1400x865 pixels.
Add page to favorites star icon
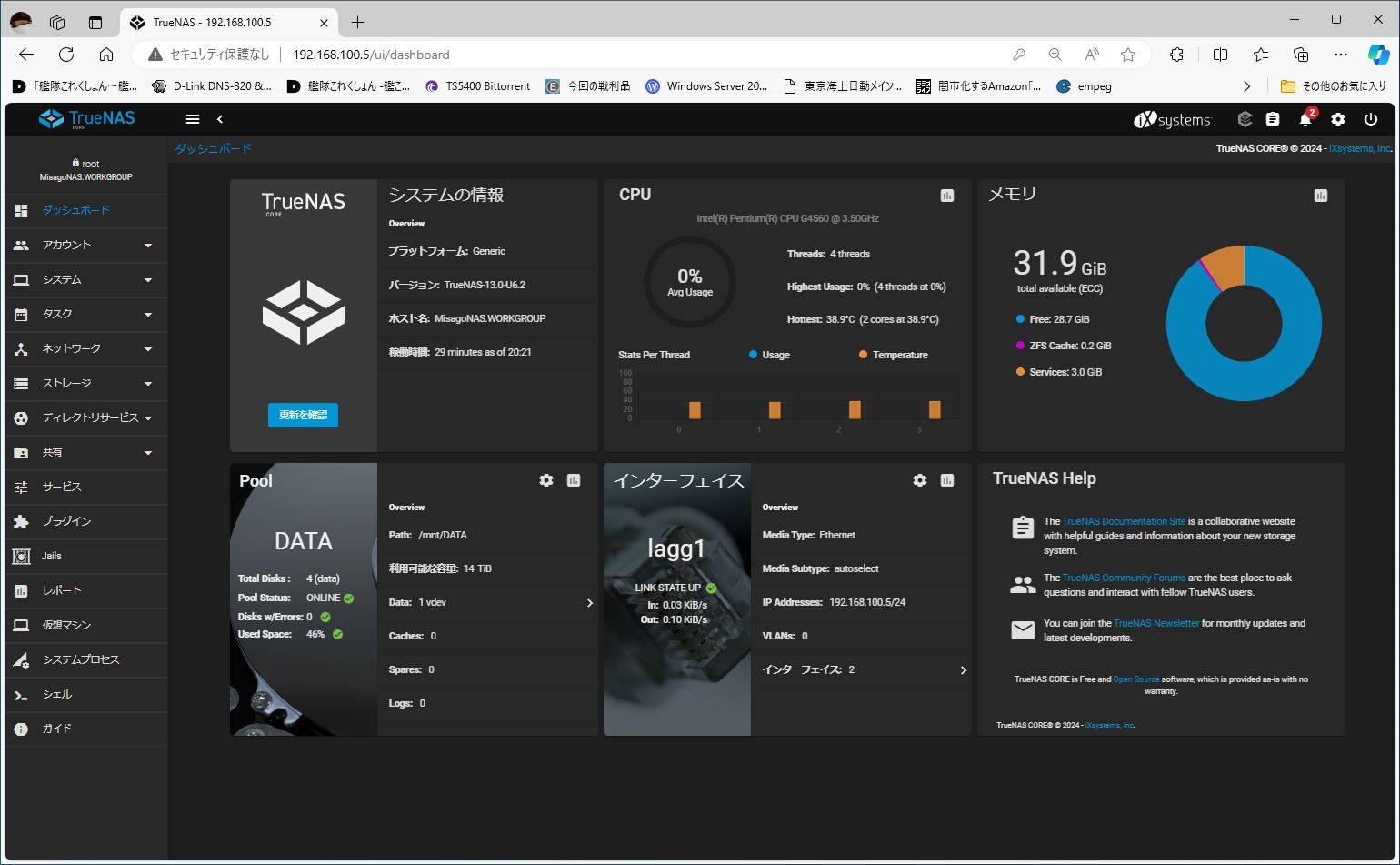pyautogui.click(x=1128, y=55)
